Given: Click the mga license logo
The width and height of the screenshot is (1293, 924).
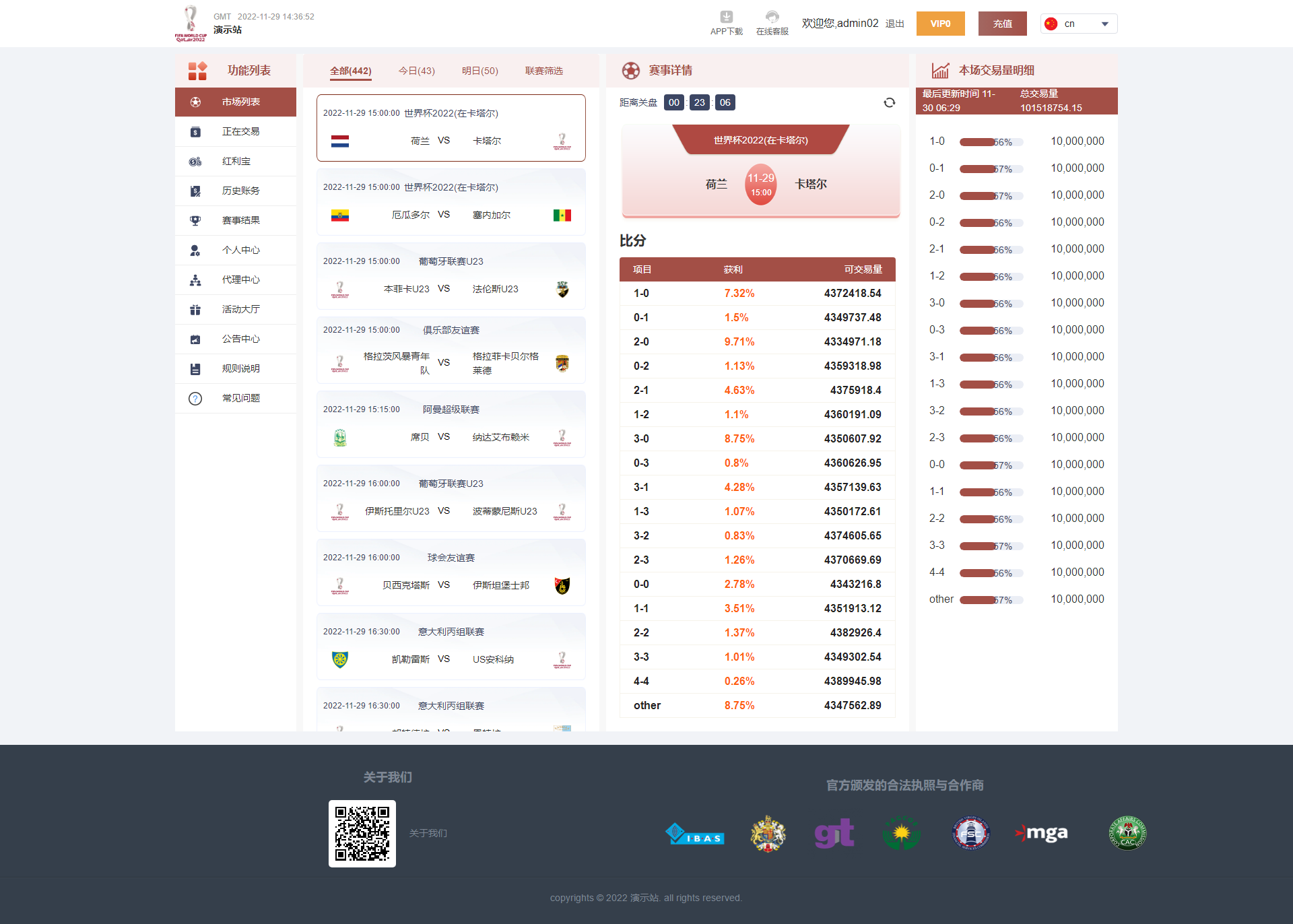Looking at the screenshot, I should point(1041,834).
